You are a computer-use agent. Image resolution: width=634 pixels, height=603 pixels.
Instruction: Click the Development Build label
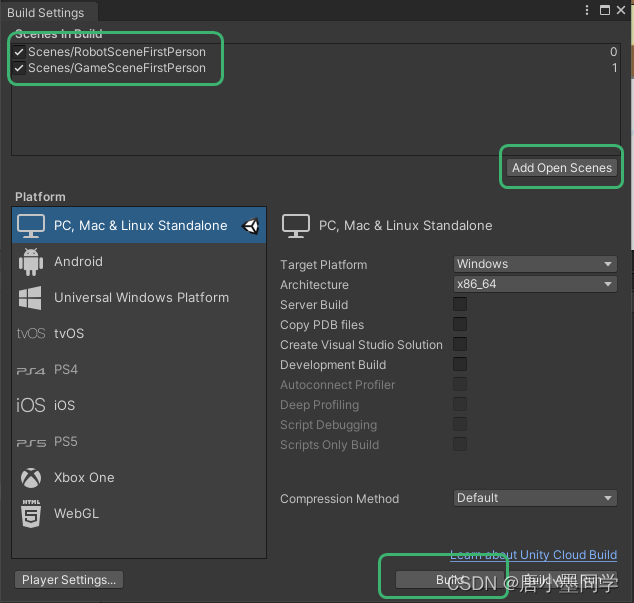[x=333, y=365]
